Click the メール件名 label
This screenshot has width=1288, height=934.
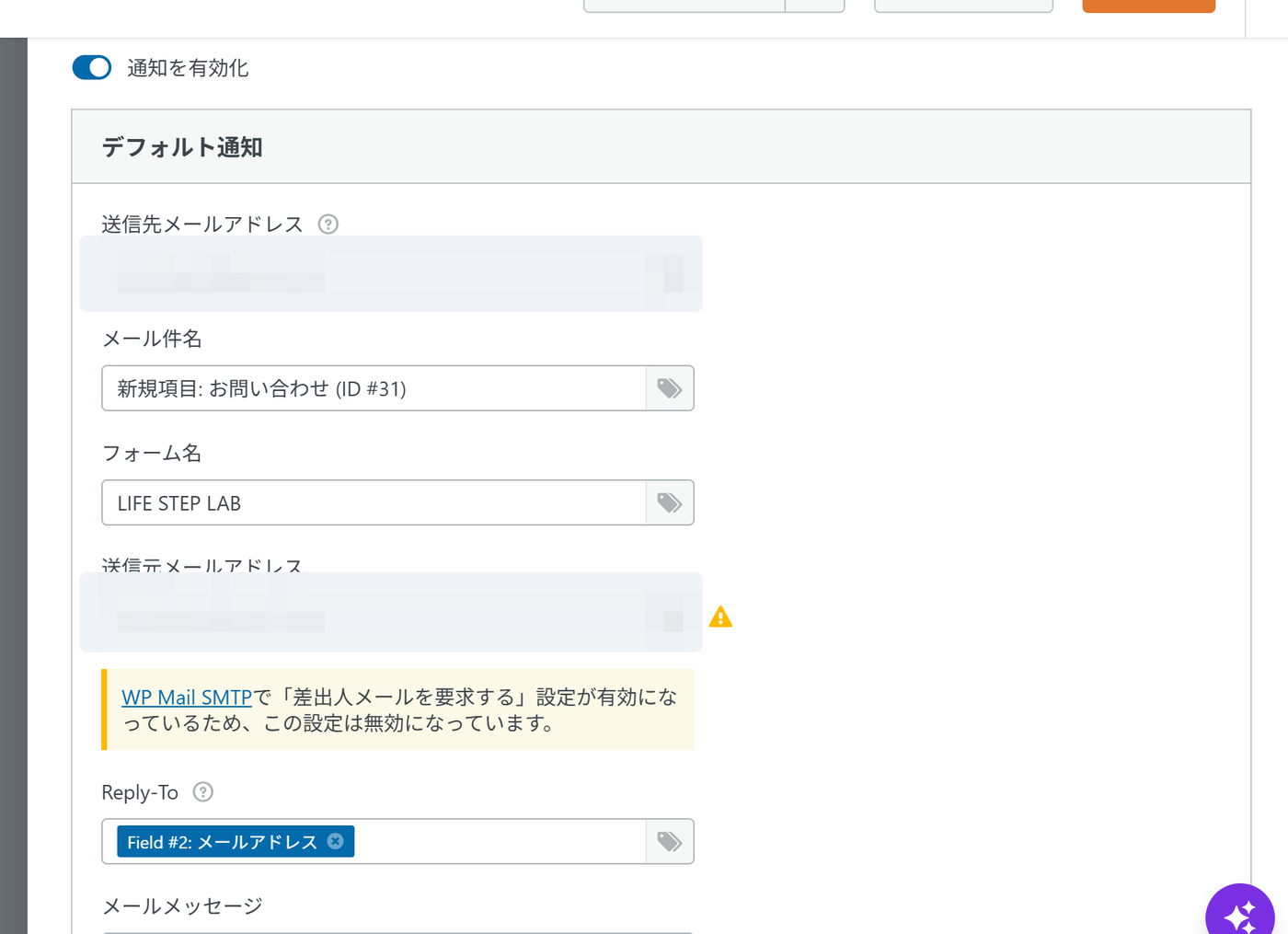point(152,339)
